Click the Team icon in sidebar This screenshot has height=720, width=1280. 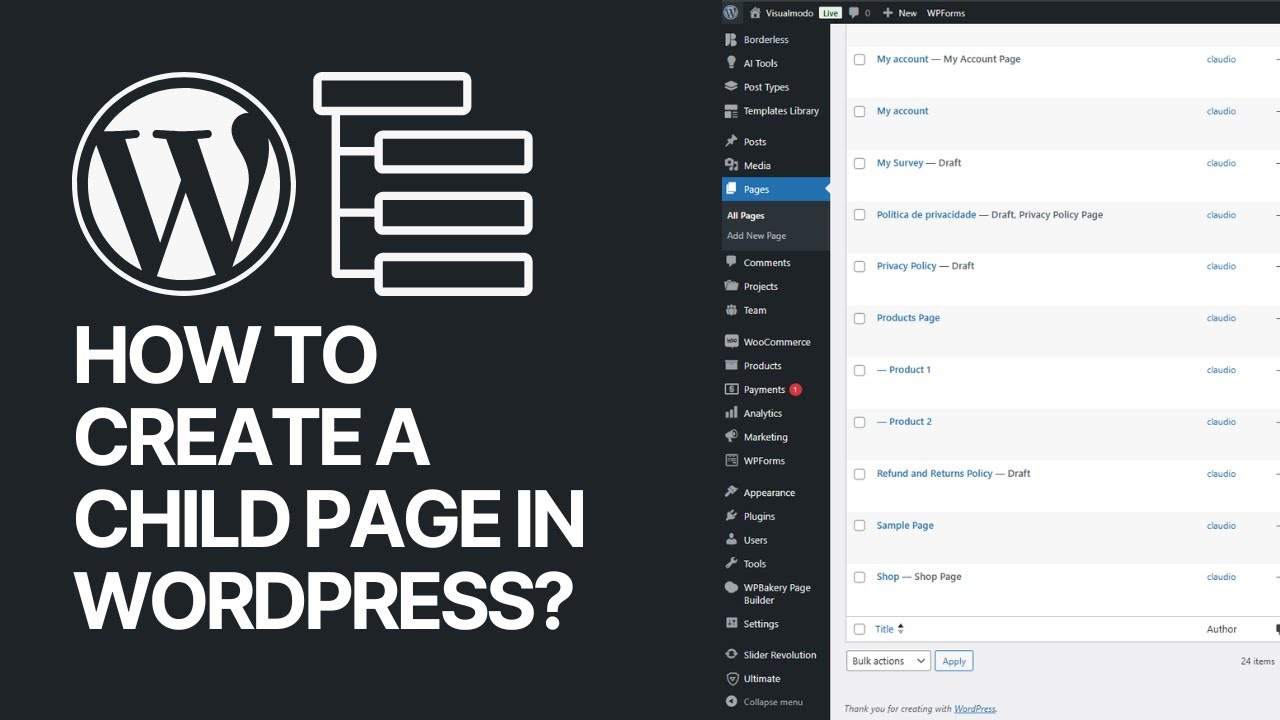coord(731,310)
